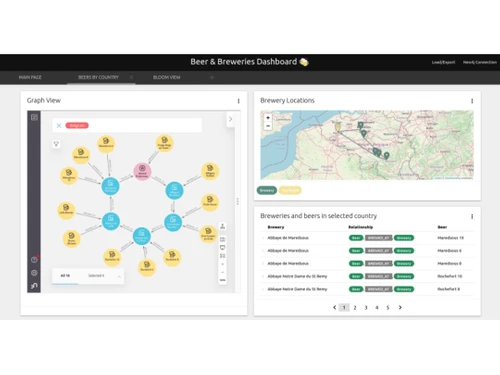Zoom out on the graph canvas
The height and width of the screenshot is (375, 500).
pyautogui.click(x=223, y=272)
